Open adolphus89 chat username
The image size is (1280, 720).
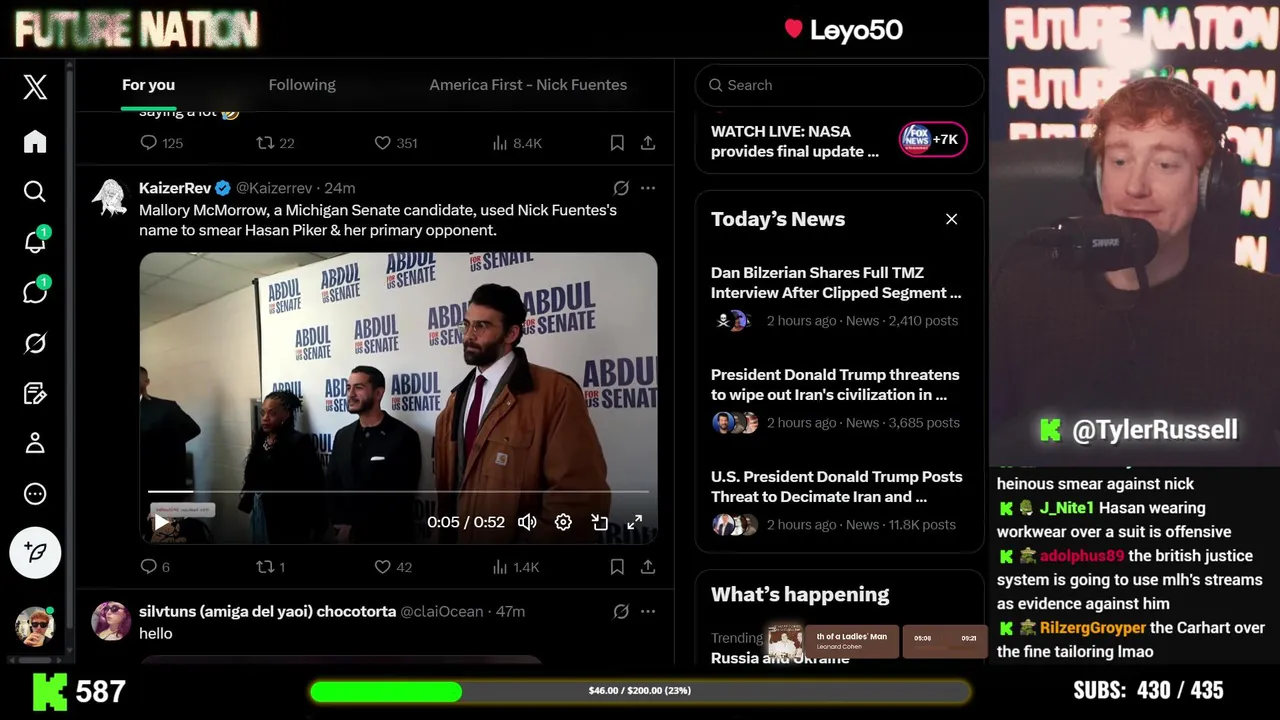click(1081, 556)
